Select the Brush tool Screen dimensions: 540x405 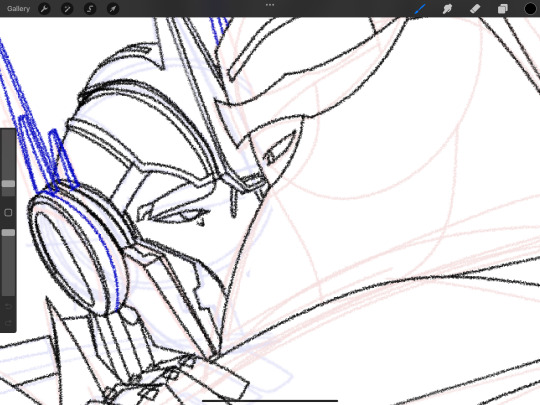coord(420,9)
